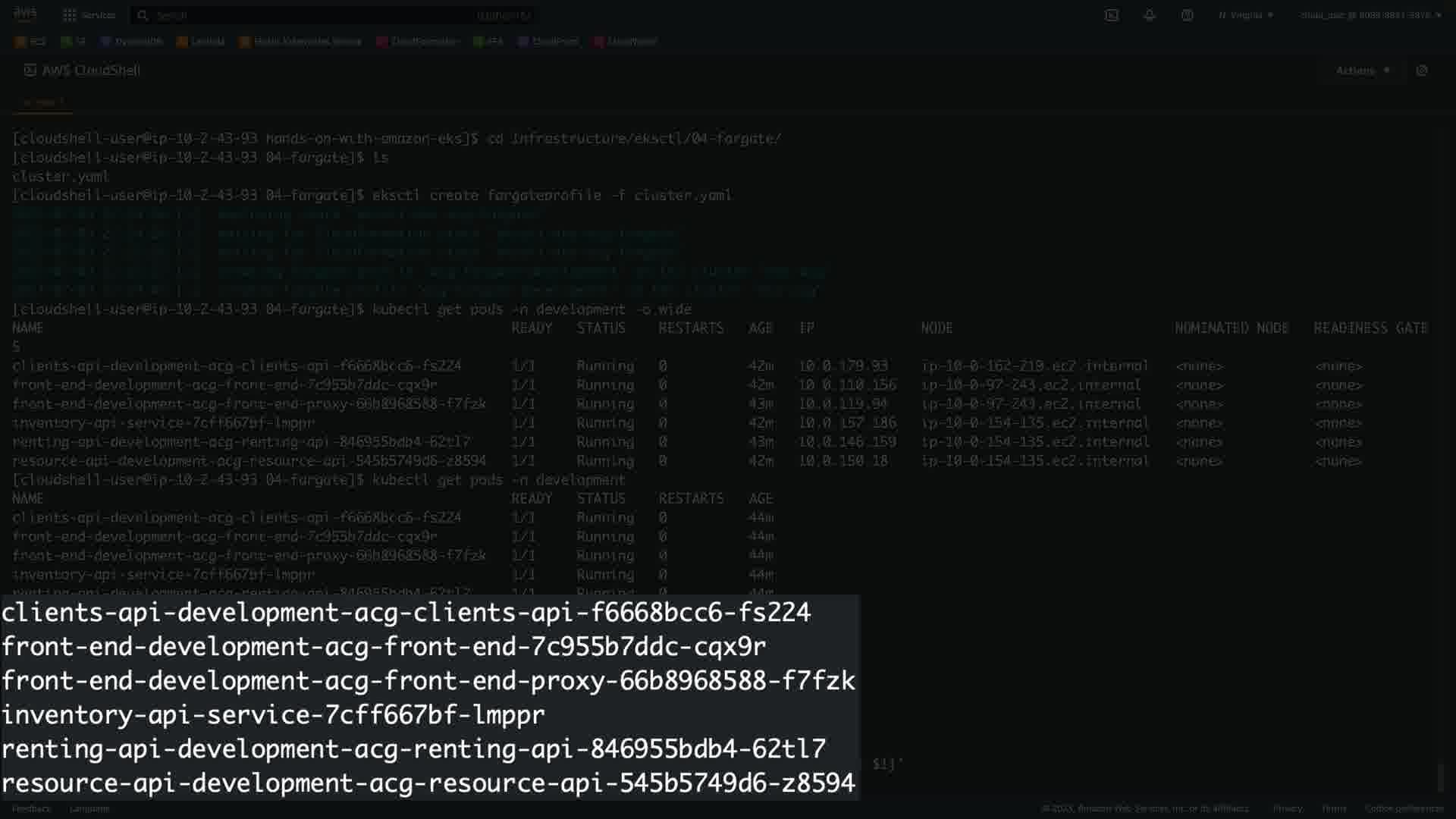This screenshot has width=1456, height=819.
Task: Open Cookie preferences in footer
Action: [x=1404, y=808]
